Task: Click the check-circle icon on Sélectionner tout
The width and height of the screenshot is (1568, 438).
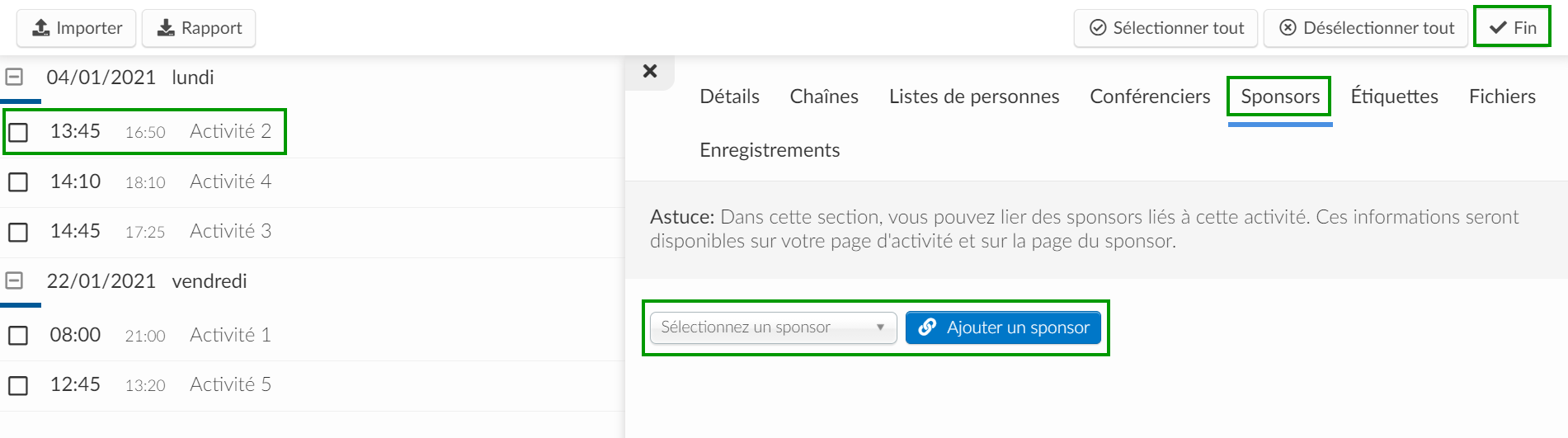Action: 1098,28
